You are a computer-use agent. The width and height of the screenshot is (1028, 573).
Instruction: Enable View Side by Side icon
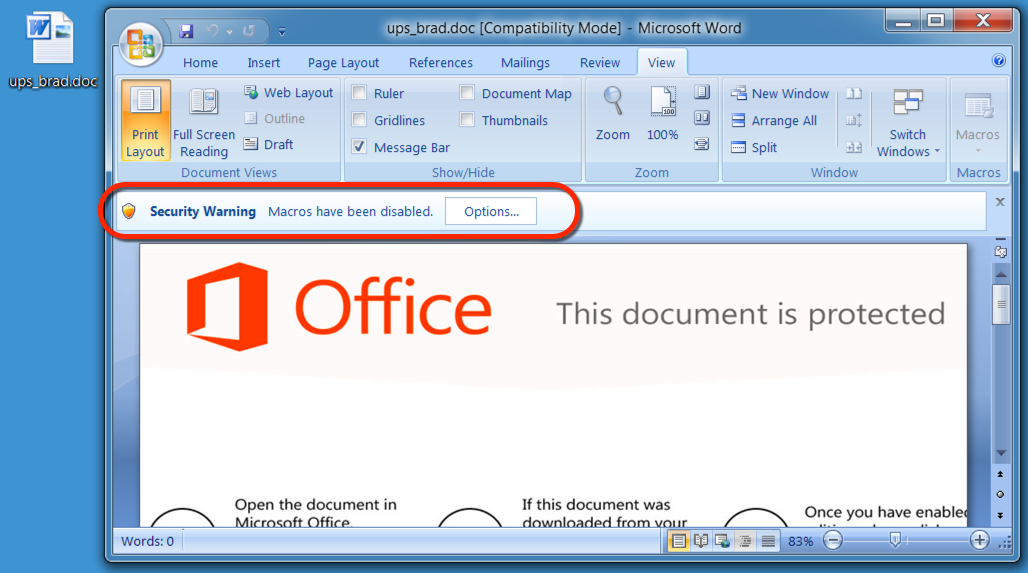coord(854,94)
